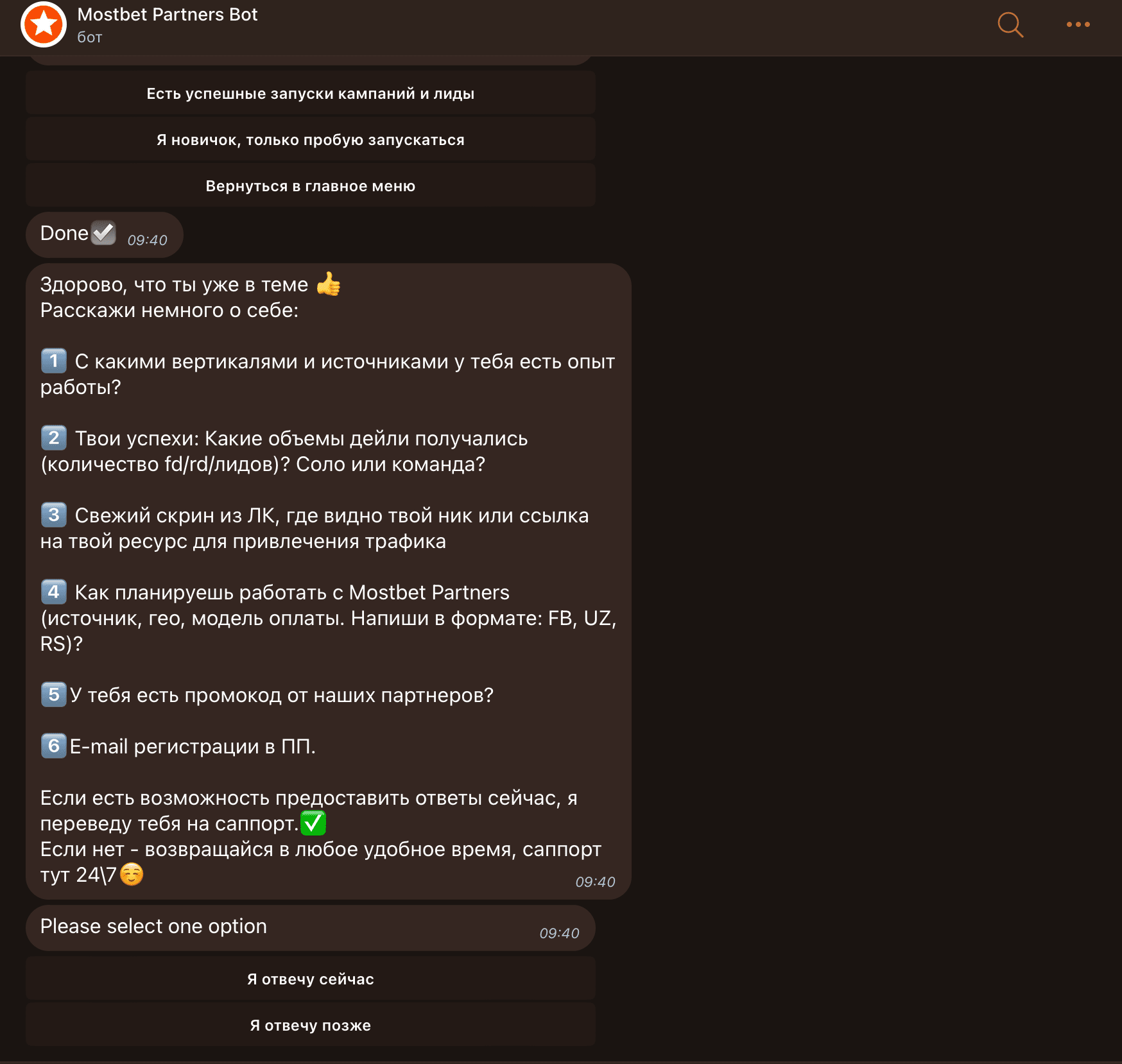
Task: Click the thumbs-up emoji in greeting
Action: [329, 284]
